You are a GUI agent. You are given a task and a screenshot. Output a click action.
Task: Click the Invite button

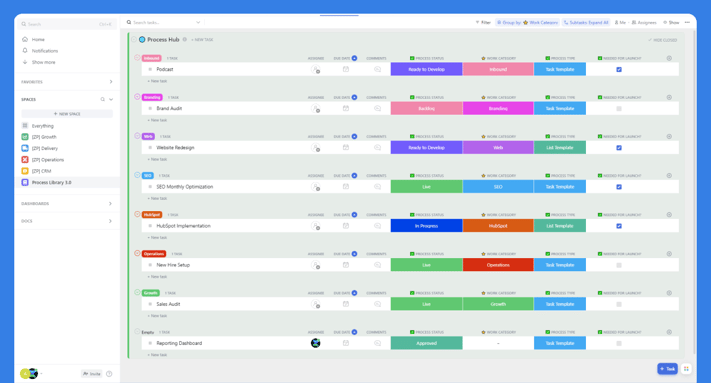pos(92,374)
